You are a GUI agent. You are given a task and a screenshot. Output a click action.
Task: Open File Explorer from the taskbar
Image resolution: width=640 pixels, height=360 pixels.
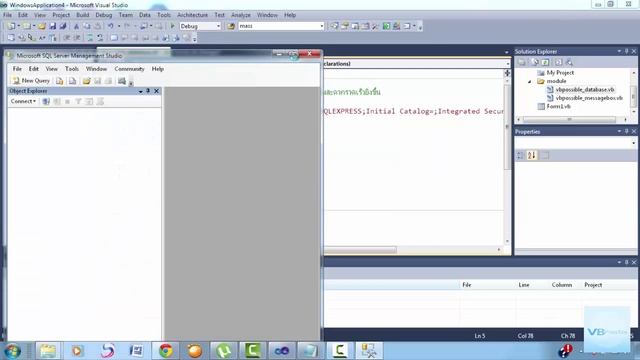48,351
